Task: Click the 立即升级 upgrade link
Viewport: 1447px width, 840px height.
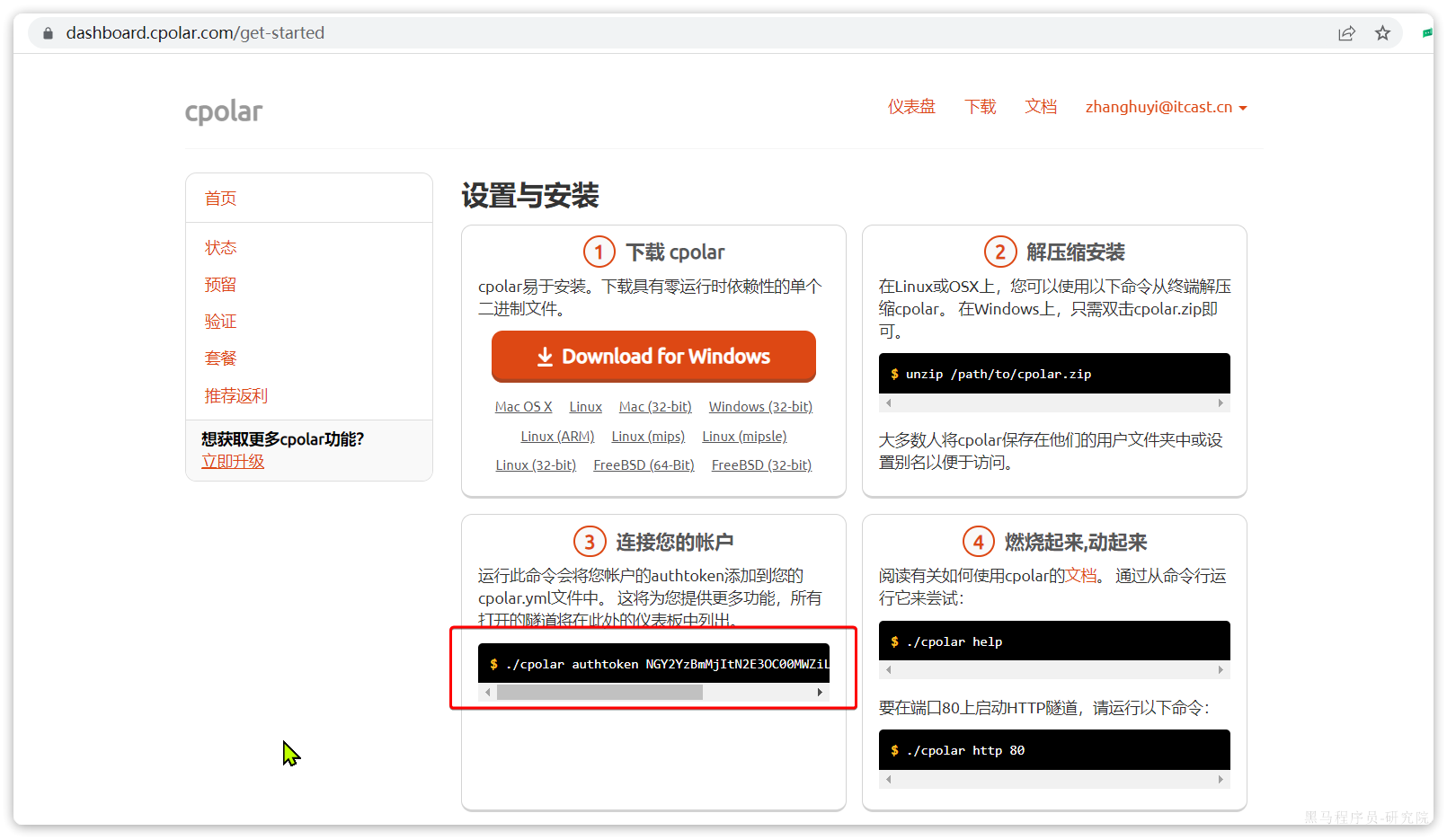Action: 233,462
